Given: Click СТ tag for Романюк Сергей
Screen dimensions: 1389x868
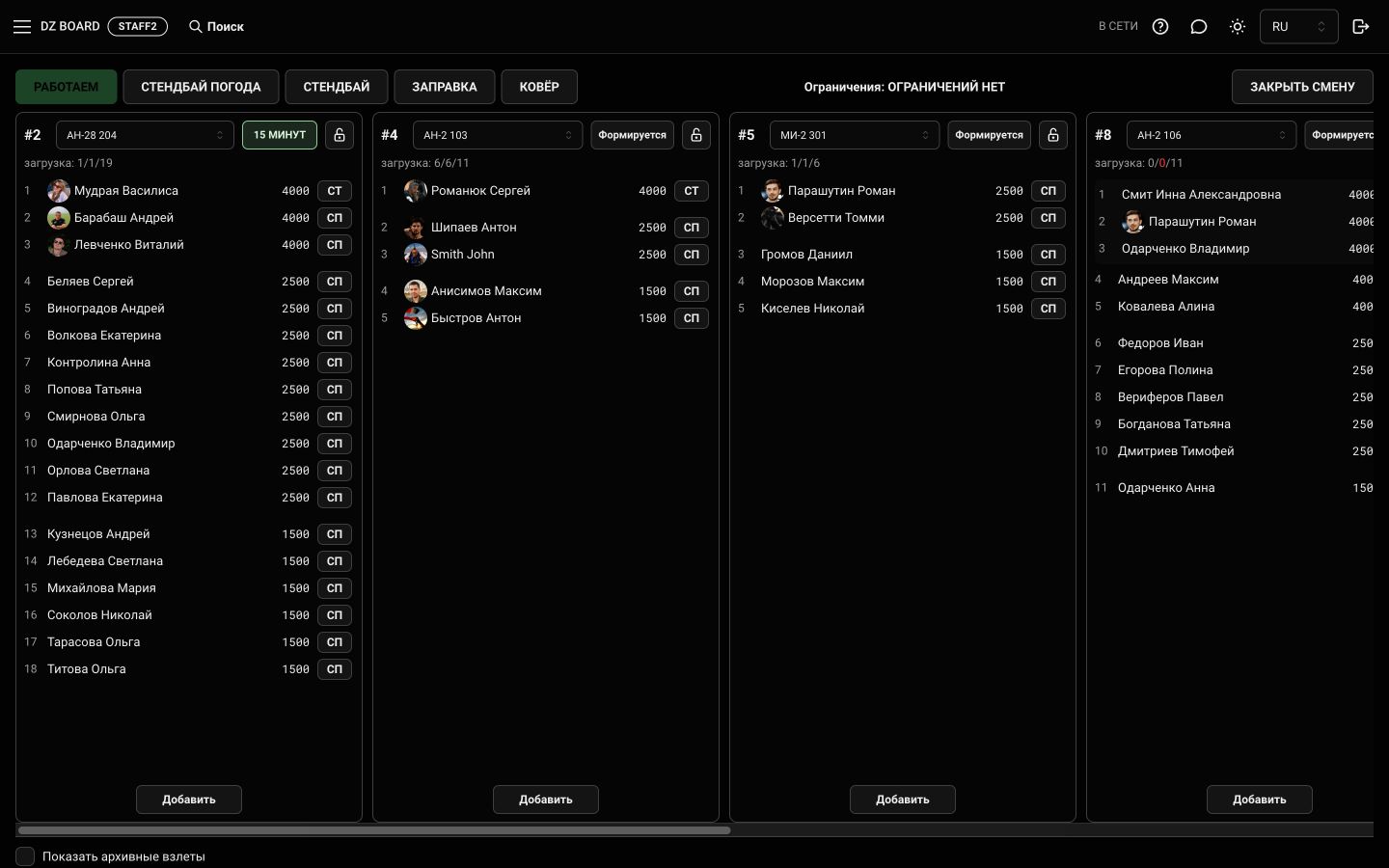Looking at the screenshot, I should point(692,191).
